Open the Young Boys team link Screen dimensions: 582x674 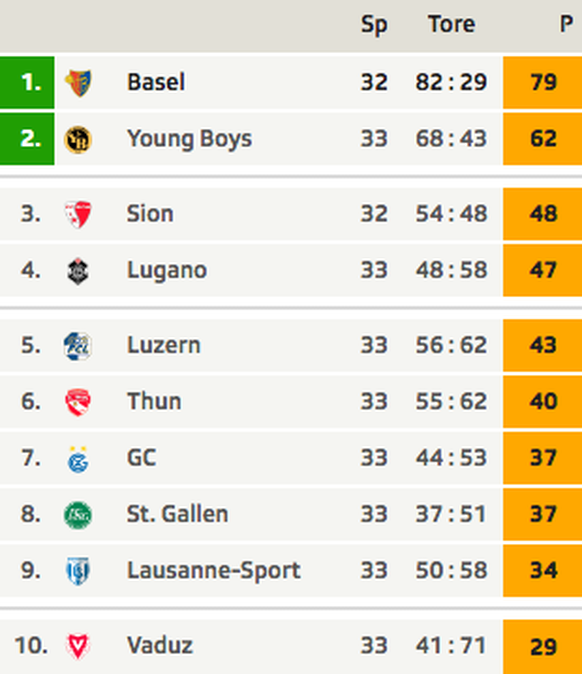[x=189, y=139]
